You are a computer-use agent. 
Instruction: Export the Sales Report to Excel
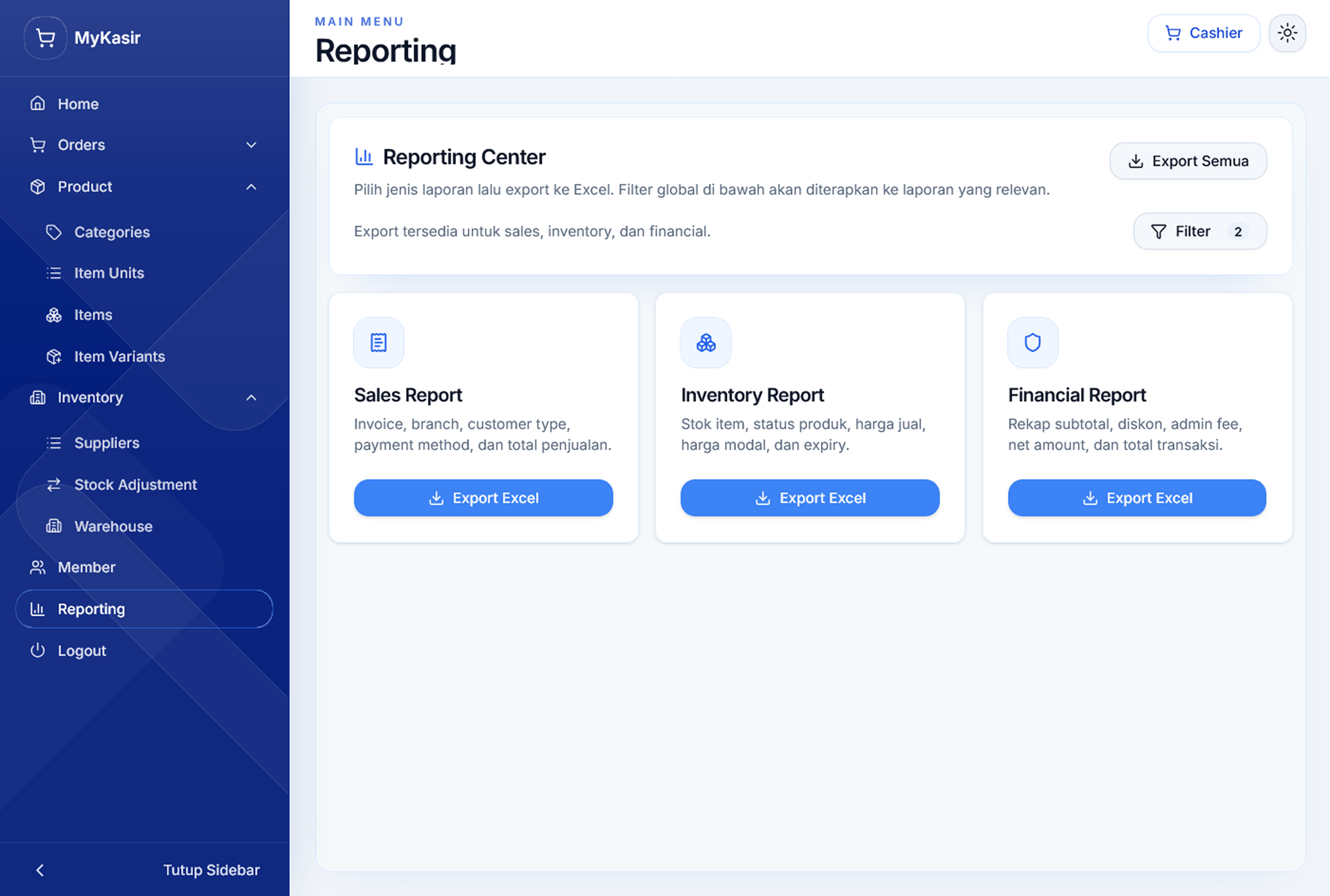click(x=483, y=498)
